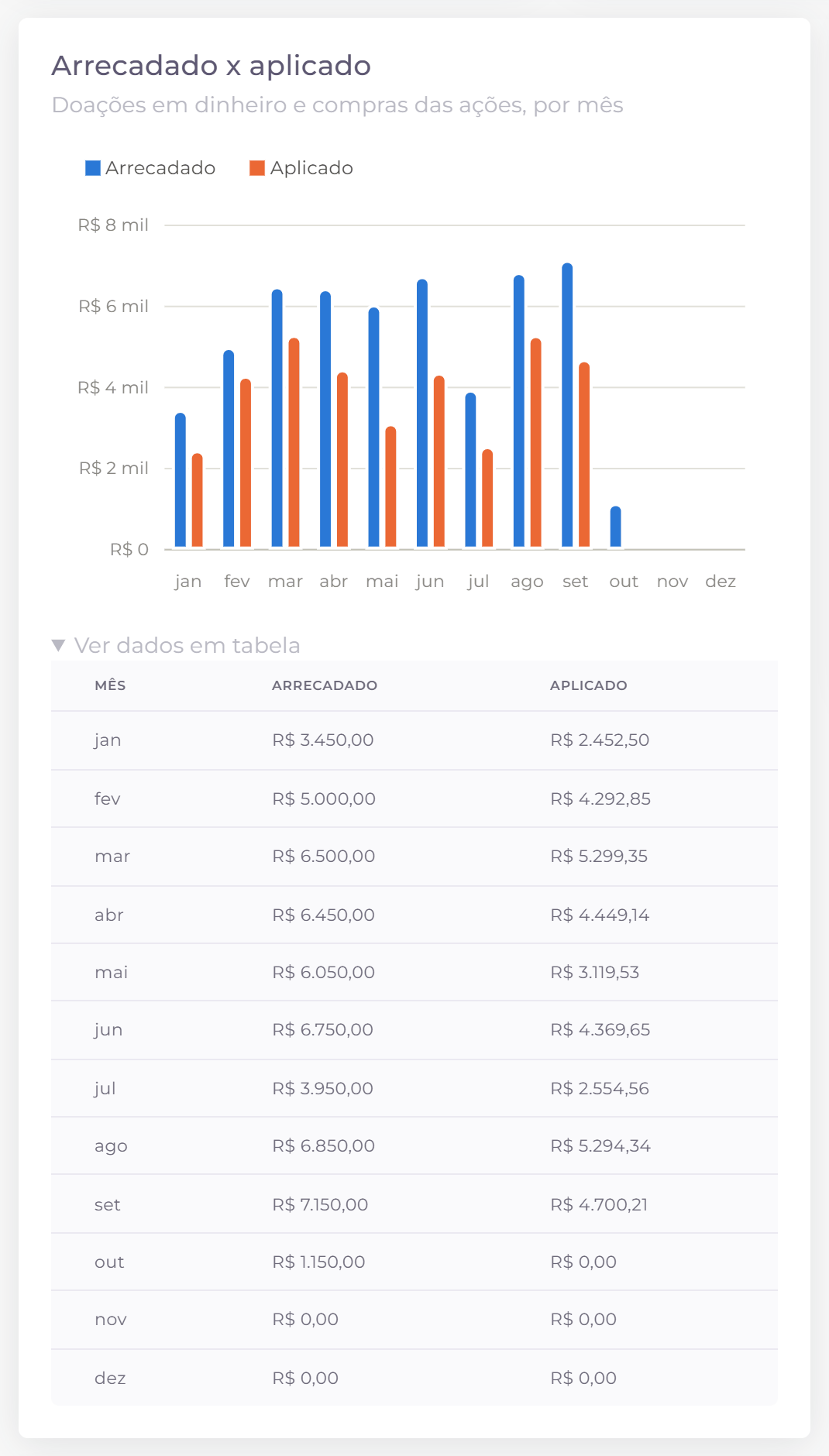Click the 'out' row month cell in table

109,1262
